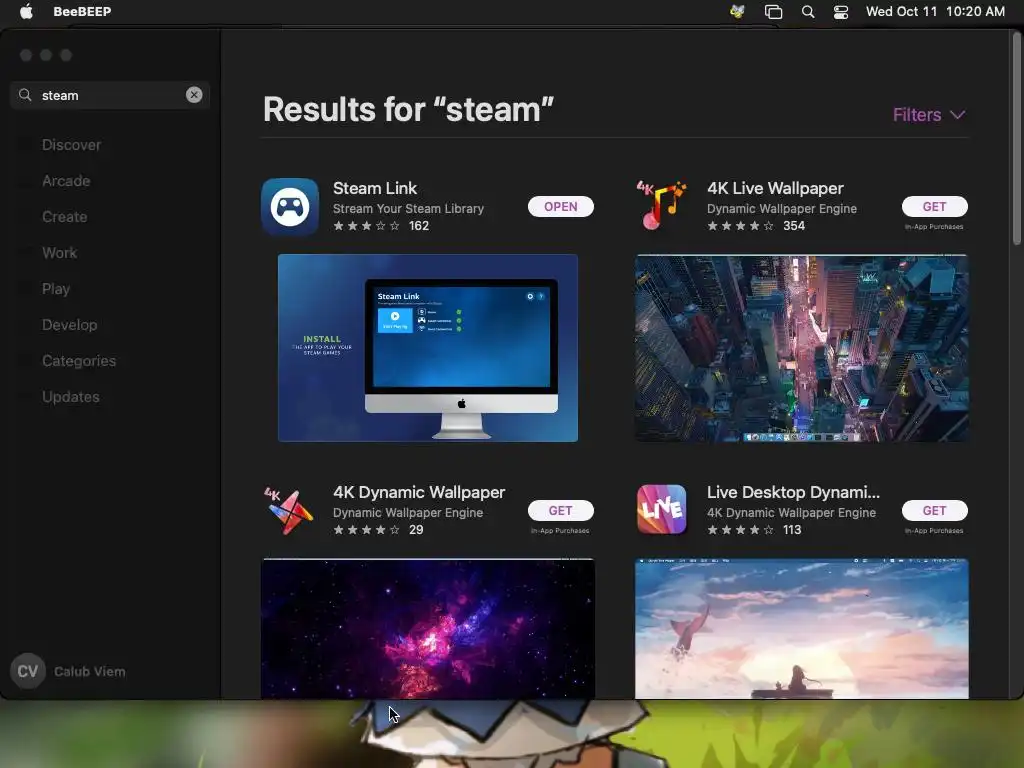The image size is (1024, 768).
Task: Get the 4K Dynamic Wallpaper app
Action: (x=560, y=511)
